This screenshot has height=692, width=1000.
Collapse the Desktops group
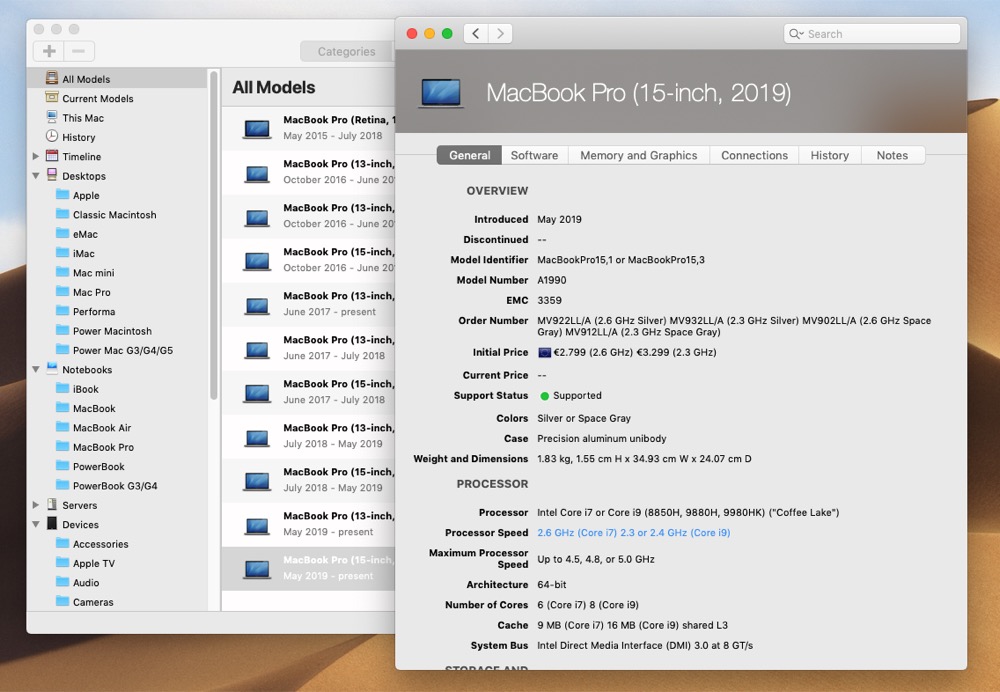coord(36,176)
